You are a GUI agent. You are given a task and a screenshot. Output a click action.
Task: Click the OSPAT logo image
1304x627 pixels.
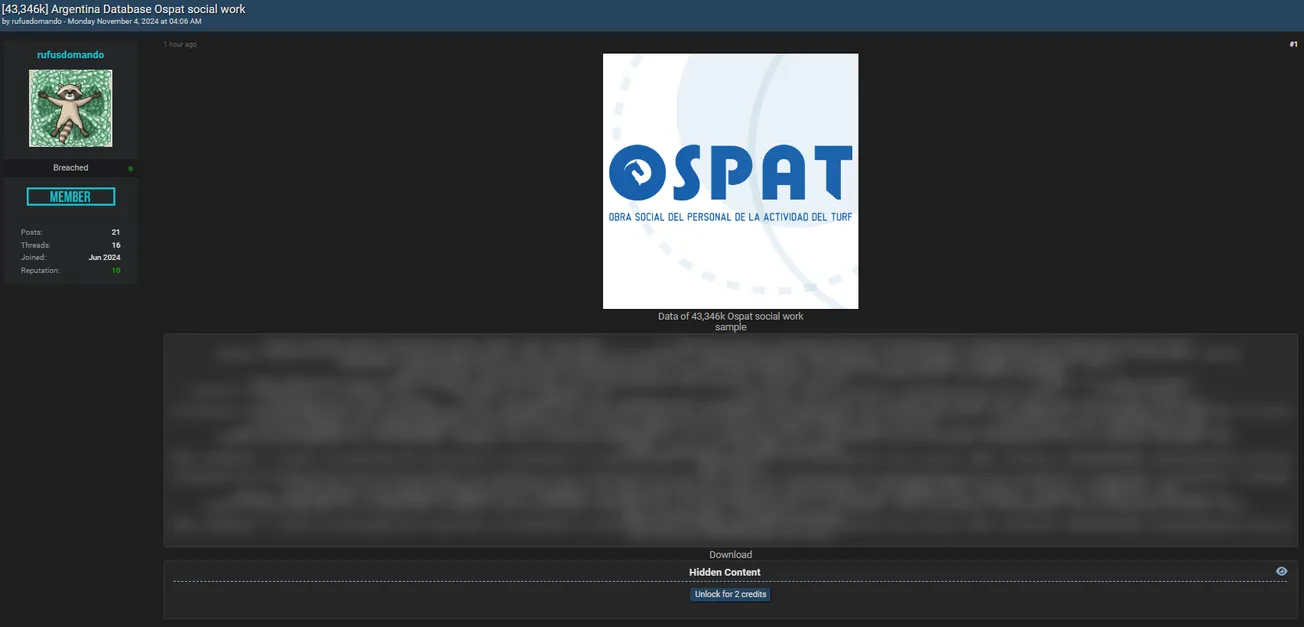tap(730, 181)
